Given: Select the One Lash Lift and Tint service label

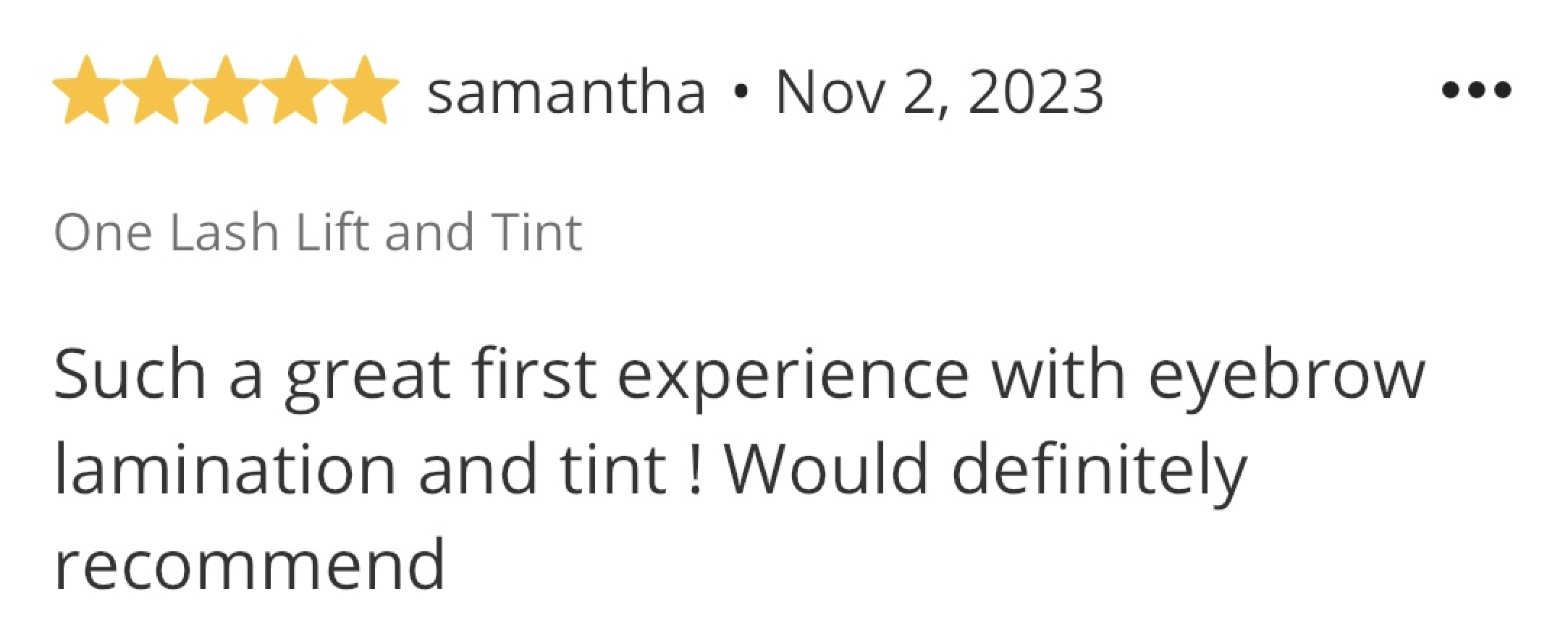Looking at the screenshot, I should pyautogui.click(x=318, y=232).
